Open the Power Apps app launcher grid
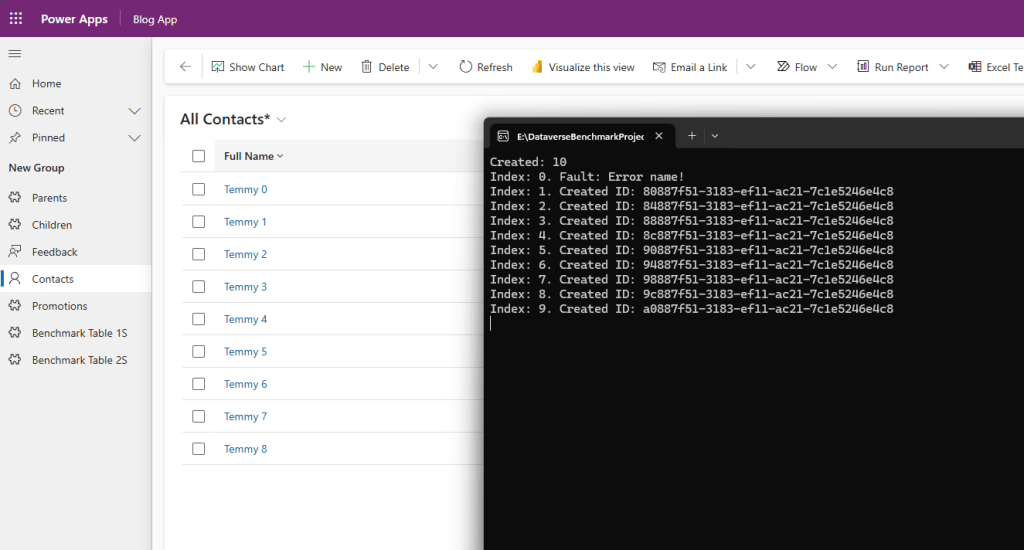The image size is (1024, 550). tap(16, 18)
